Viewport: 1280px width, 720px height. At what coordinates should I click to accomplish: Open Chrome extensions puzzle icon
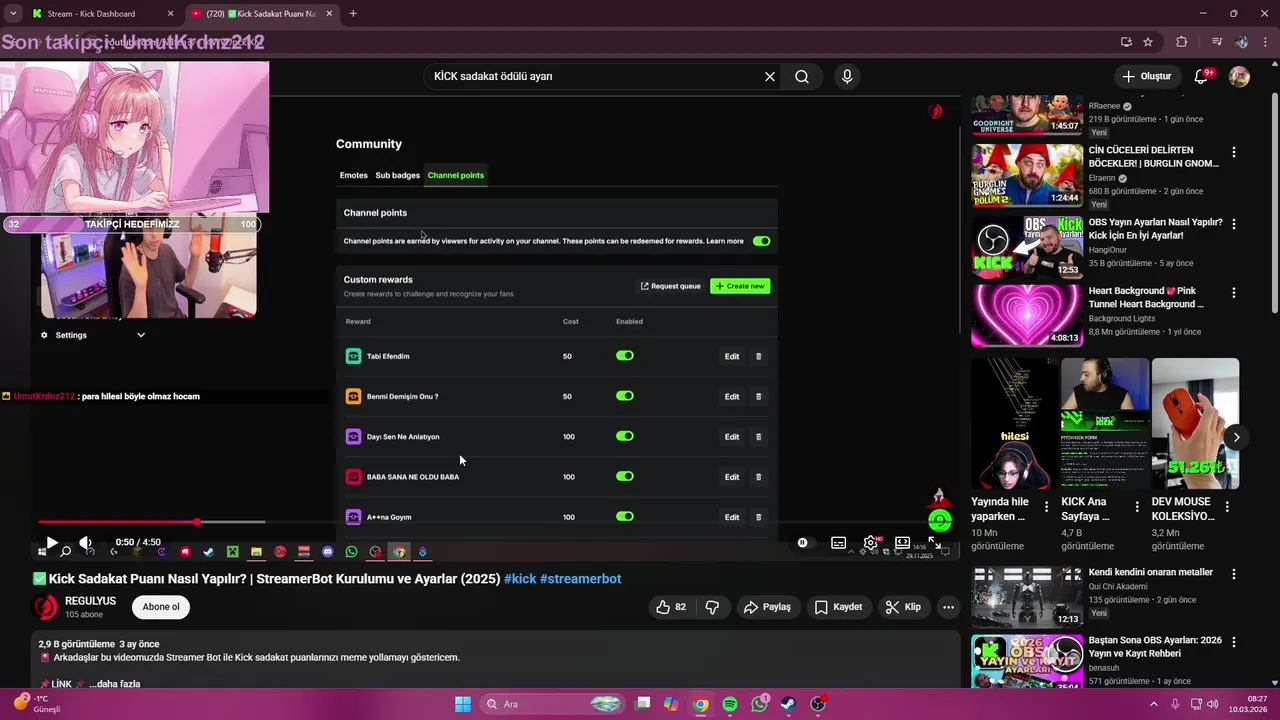(x=1182, y=42)
